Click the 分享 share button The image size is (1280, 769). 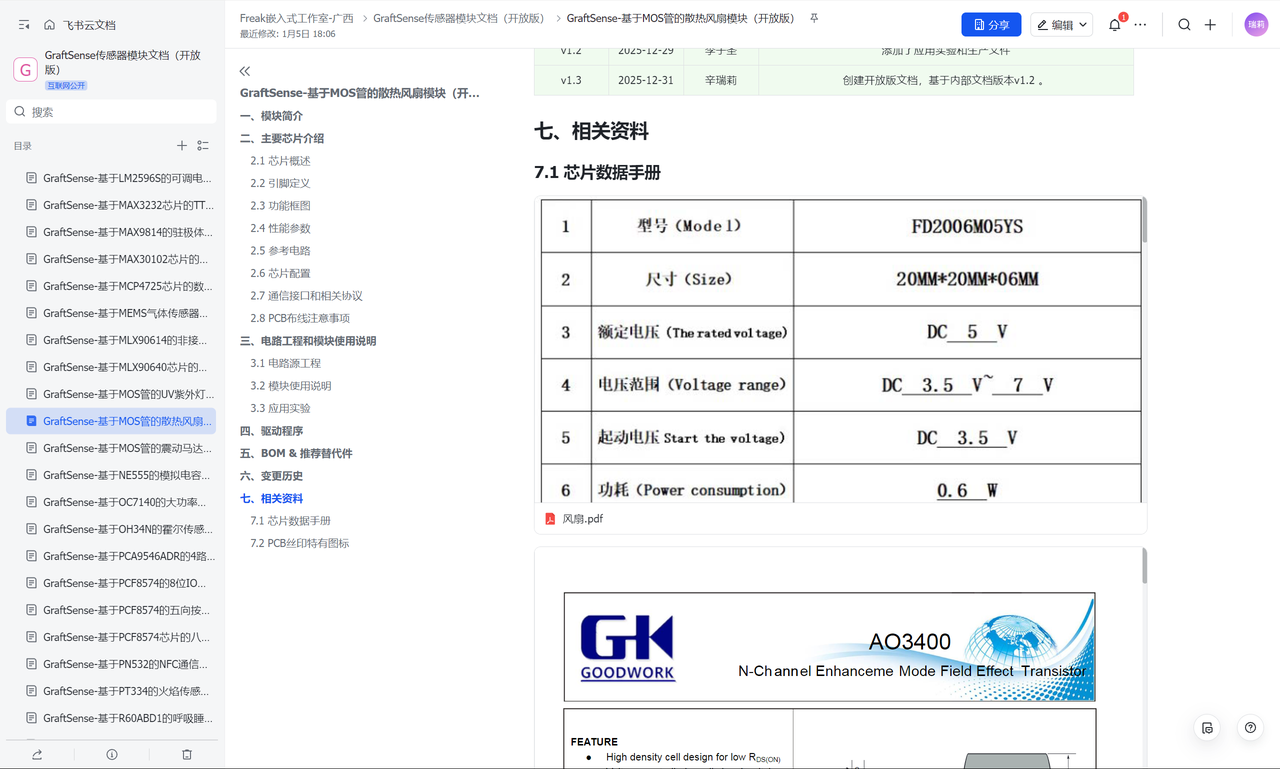[991, 25]
